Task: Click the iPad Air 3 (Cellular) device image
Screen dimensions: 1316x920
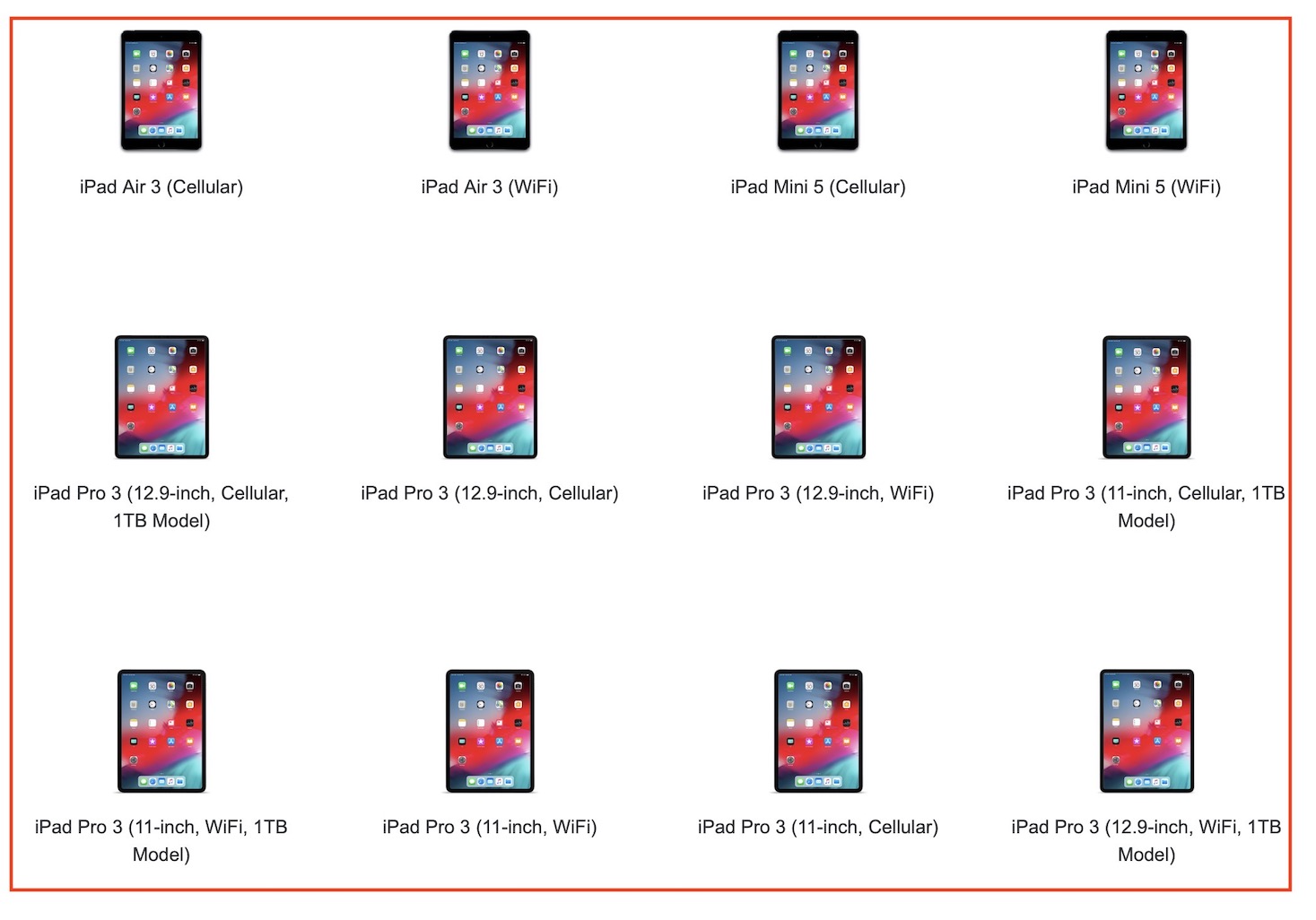Action: 161,91
